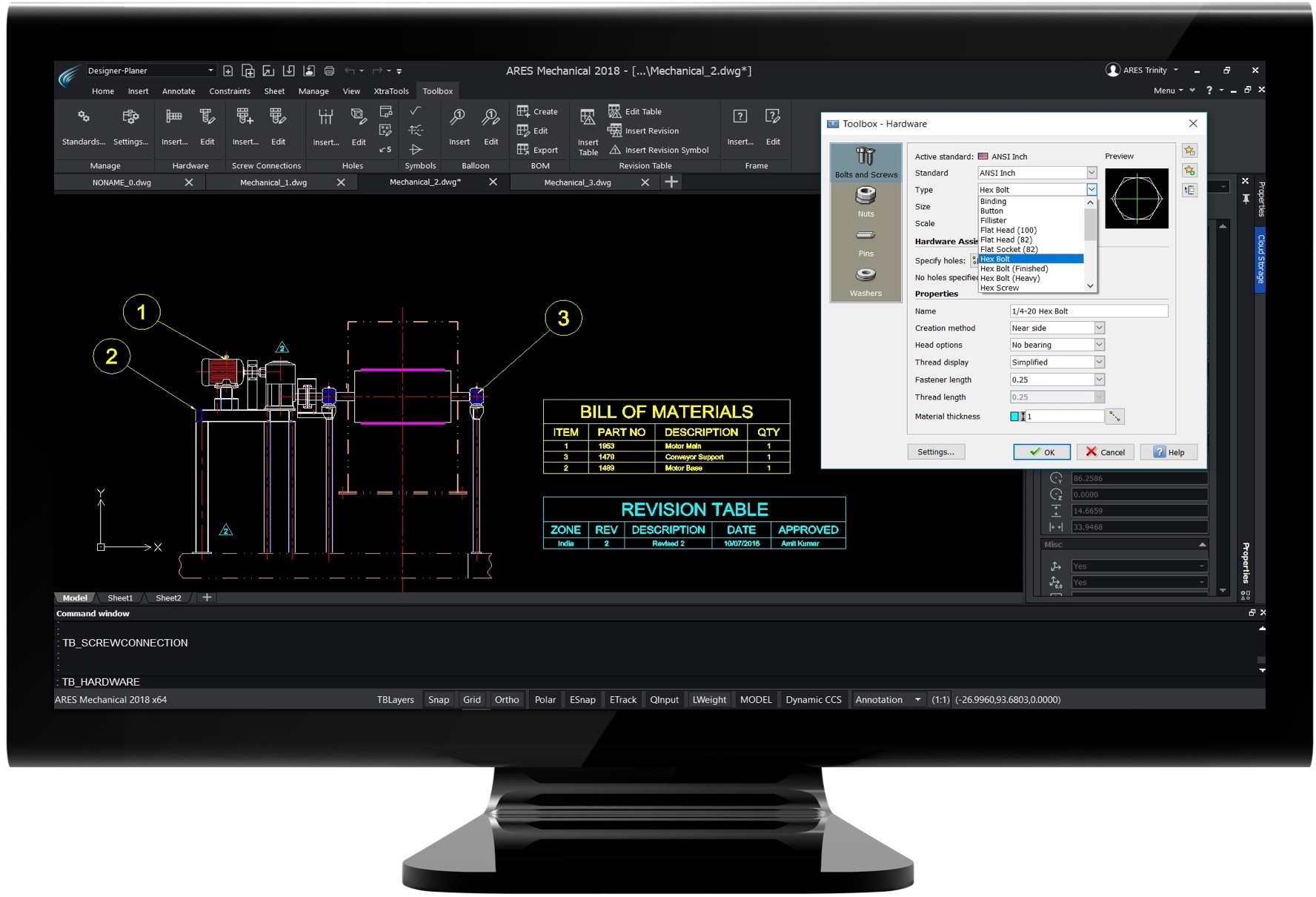The height and width of the screenshot is (897, 1316).
Task: Open Thread display dropdown
Action: tap(1100, 363)
